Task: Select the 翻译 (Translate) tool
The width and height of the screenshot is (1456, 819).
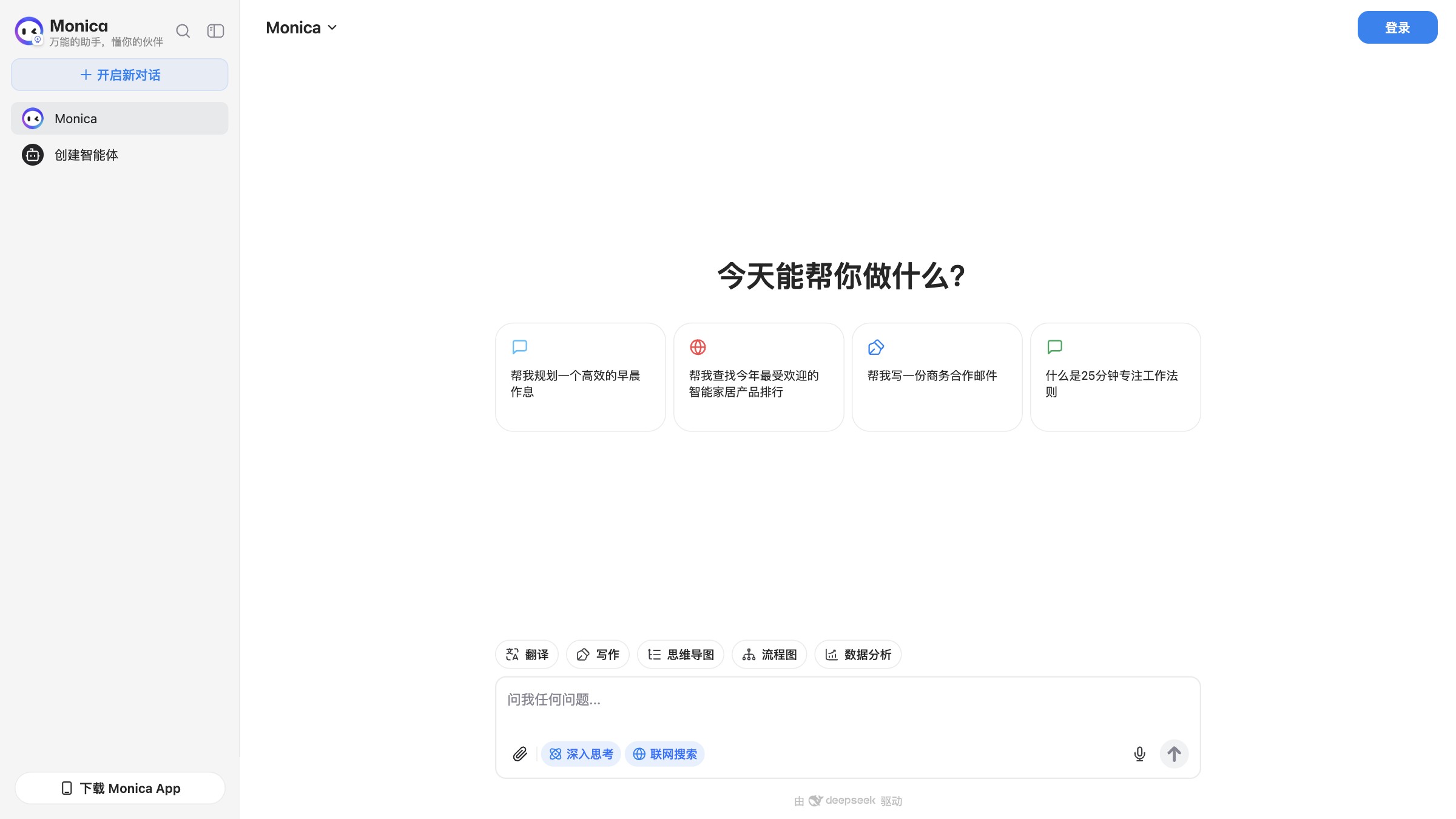Action: 527,654
